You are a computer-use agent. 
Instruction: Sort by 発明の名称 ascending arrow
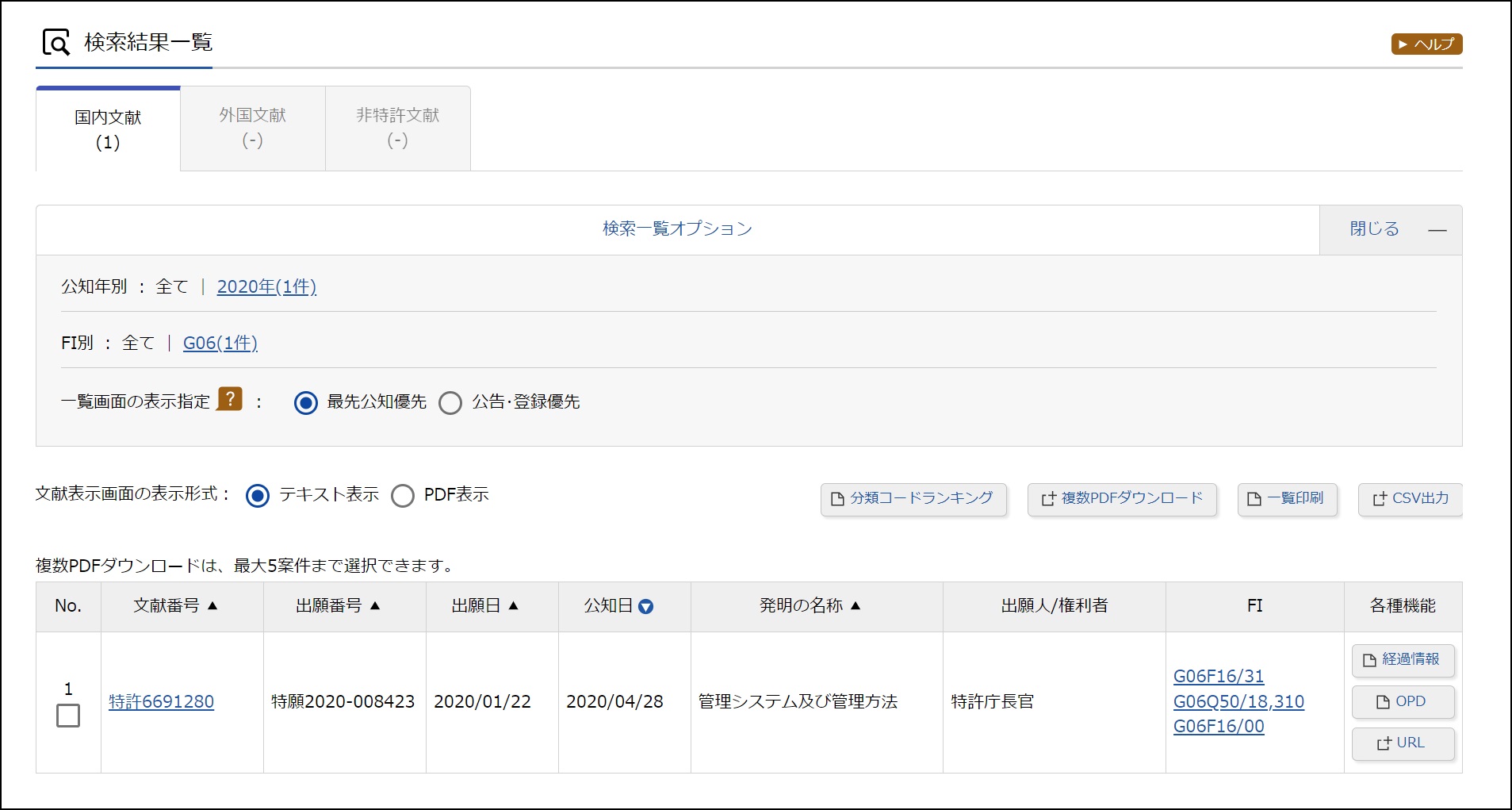pyautogui.click(x=856, y=606)
